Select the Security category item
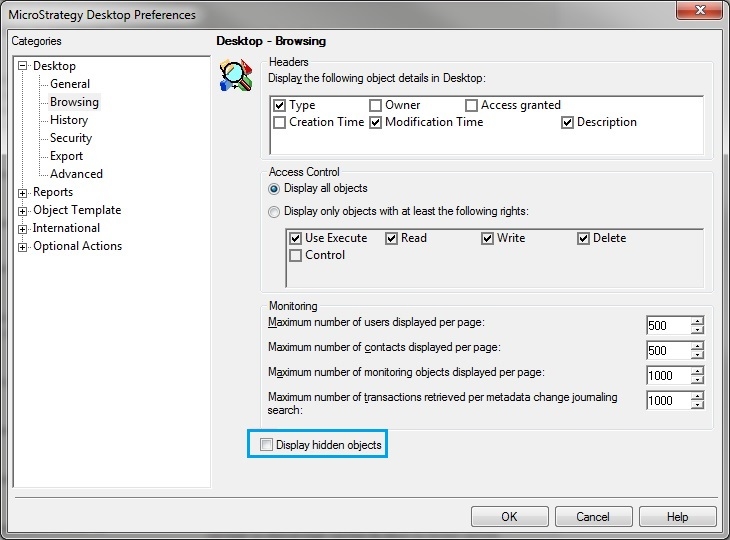The image size is (730, 540). click(x=71, y=138)
